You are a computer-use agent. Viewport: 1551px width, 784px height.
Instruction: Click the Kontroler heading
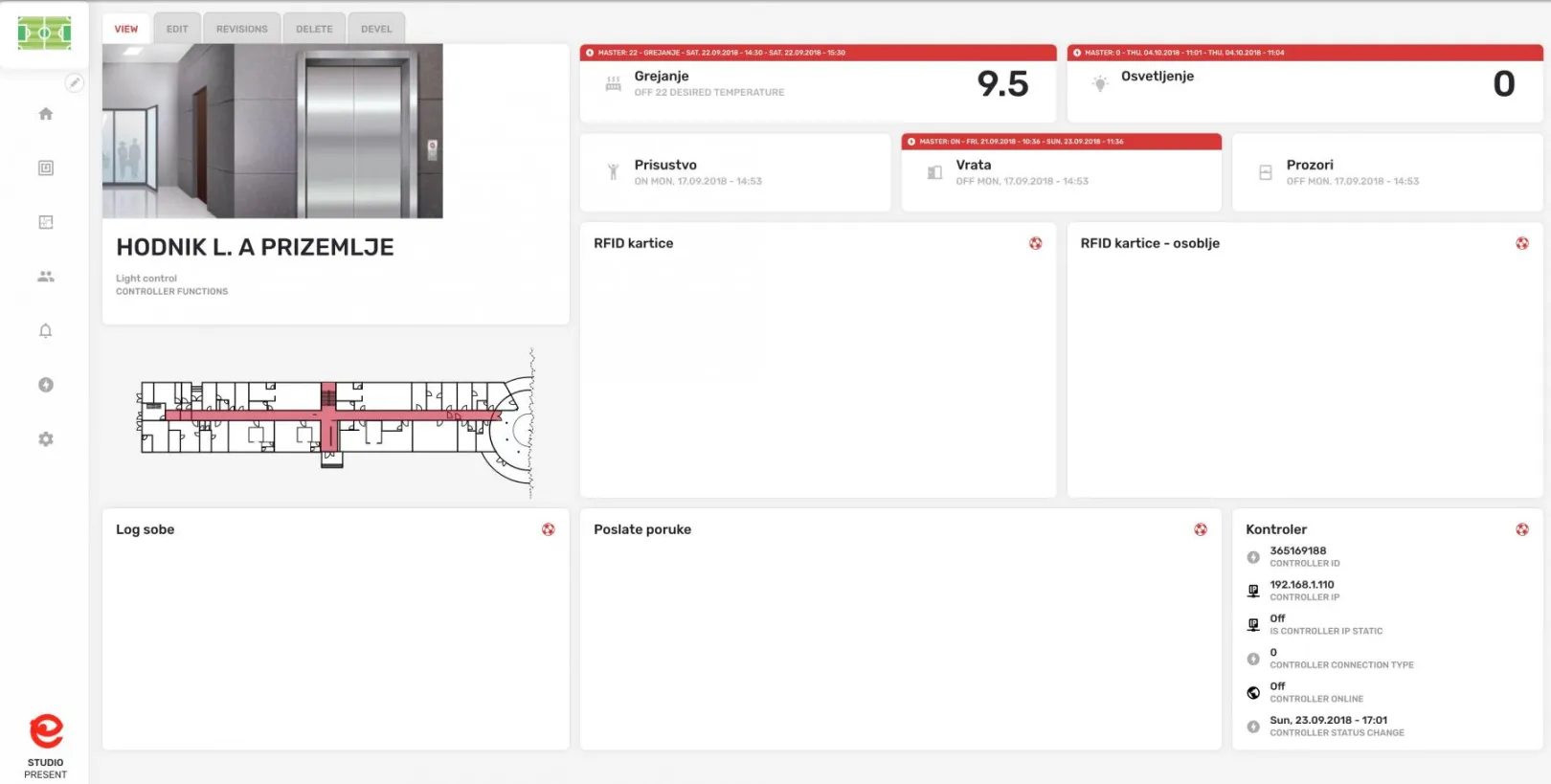[x=1276, y=529]
